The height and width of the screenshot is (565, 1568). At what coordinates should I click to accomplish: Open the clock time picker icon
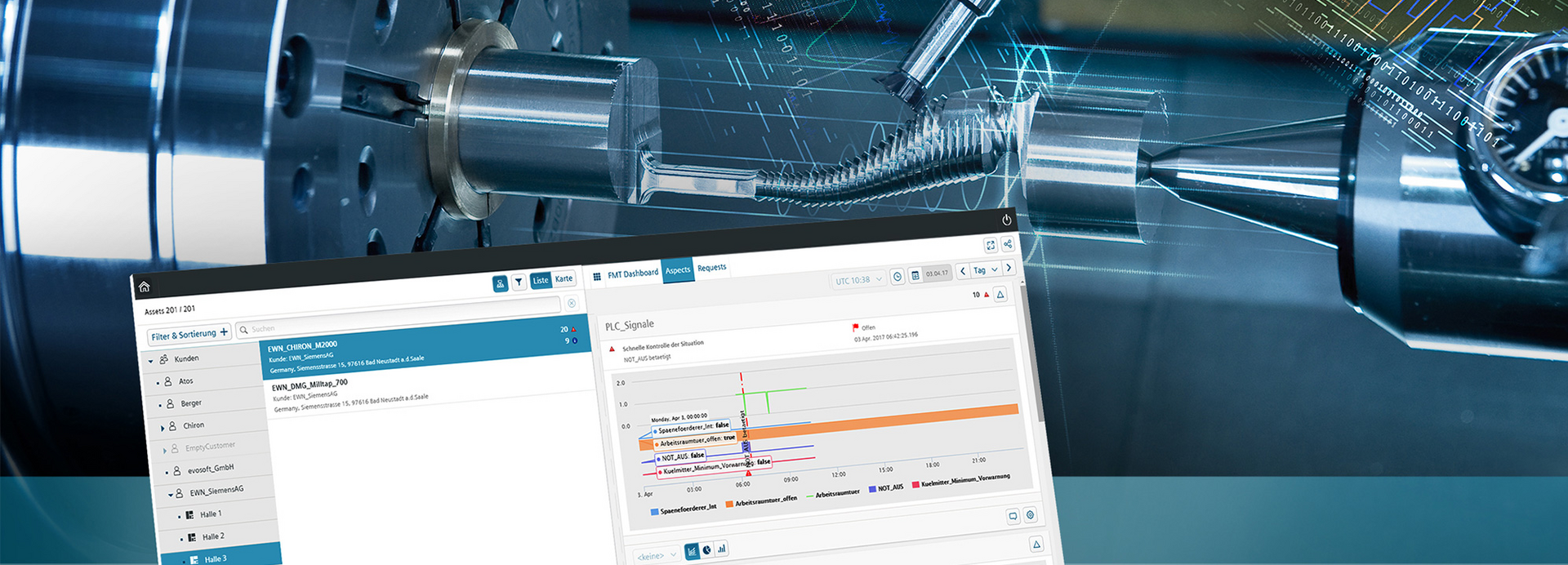coord(897,277)
